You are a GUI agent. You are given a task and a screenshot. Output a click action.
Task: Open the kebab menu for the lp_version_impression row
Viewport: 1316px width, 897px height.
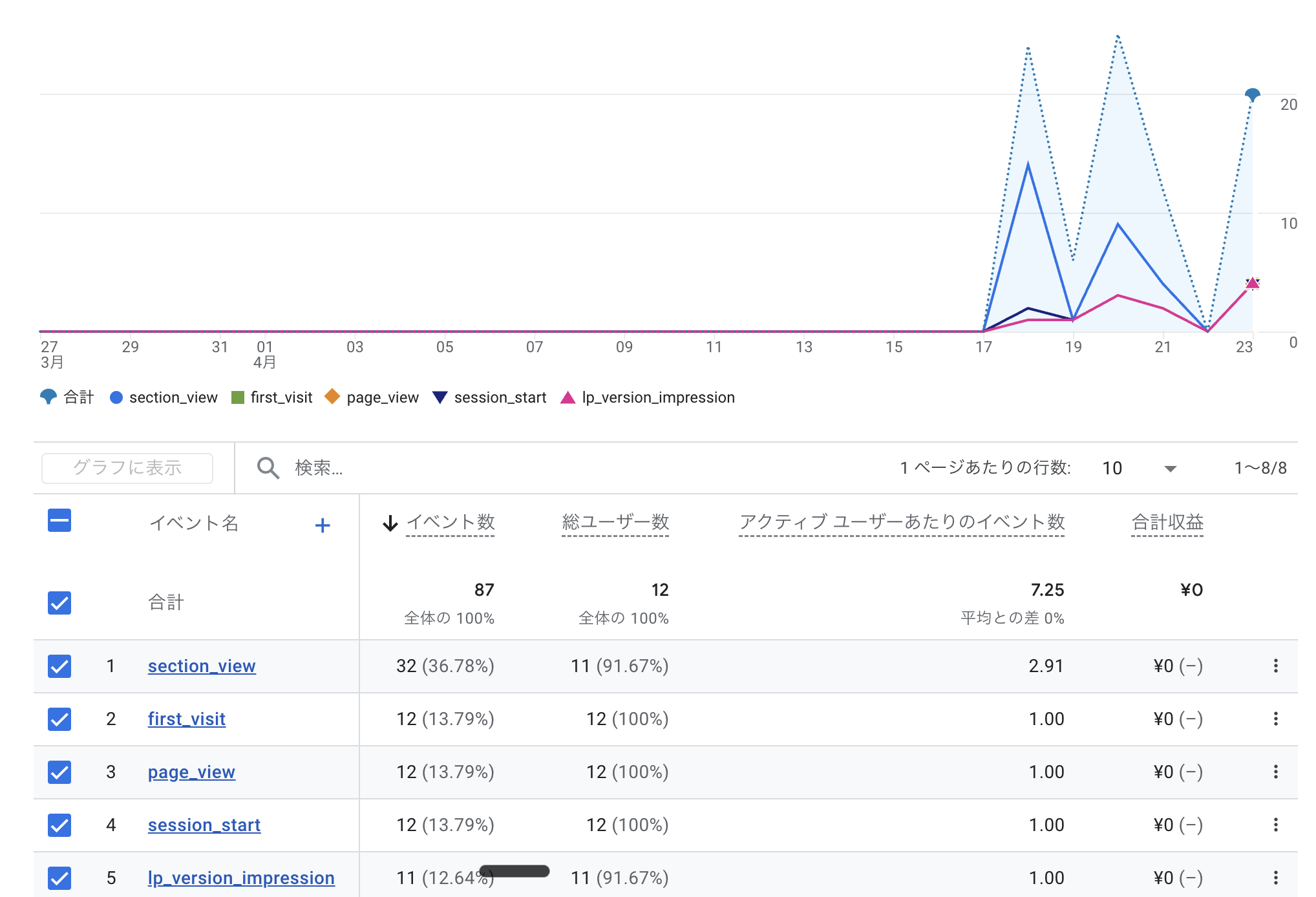coord(1275,878)
